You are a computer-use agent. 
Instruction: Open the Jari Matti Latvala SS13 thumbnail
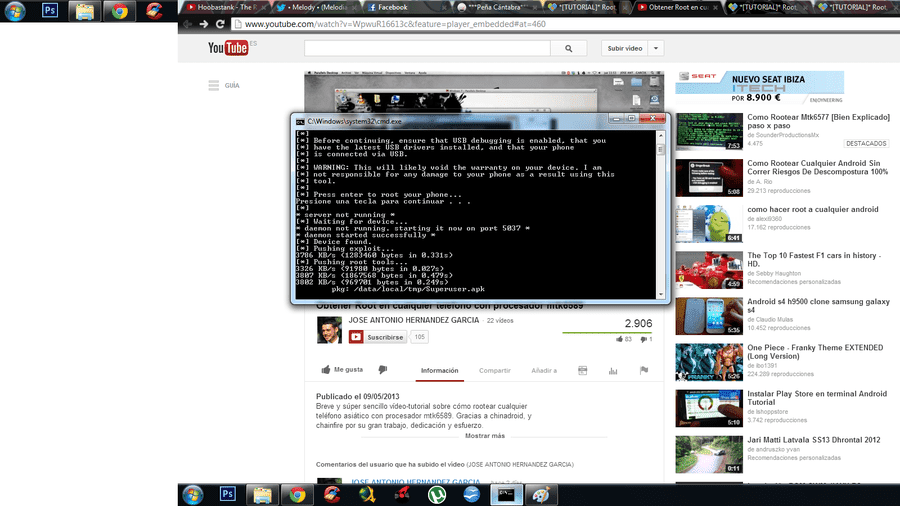709,454
